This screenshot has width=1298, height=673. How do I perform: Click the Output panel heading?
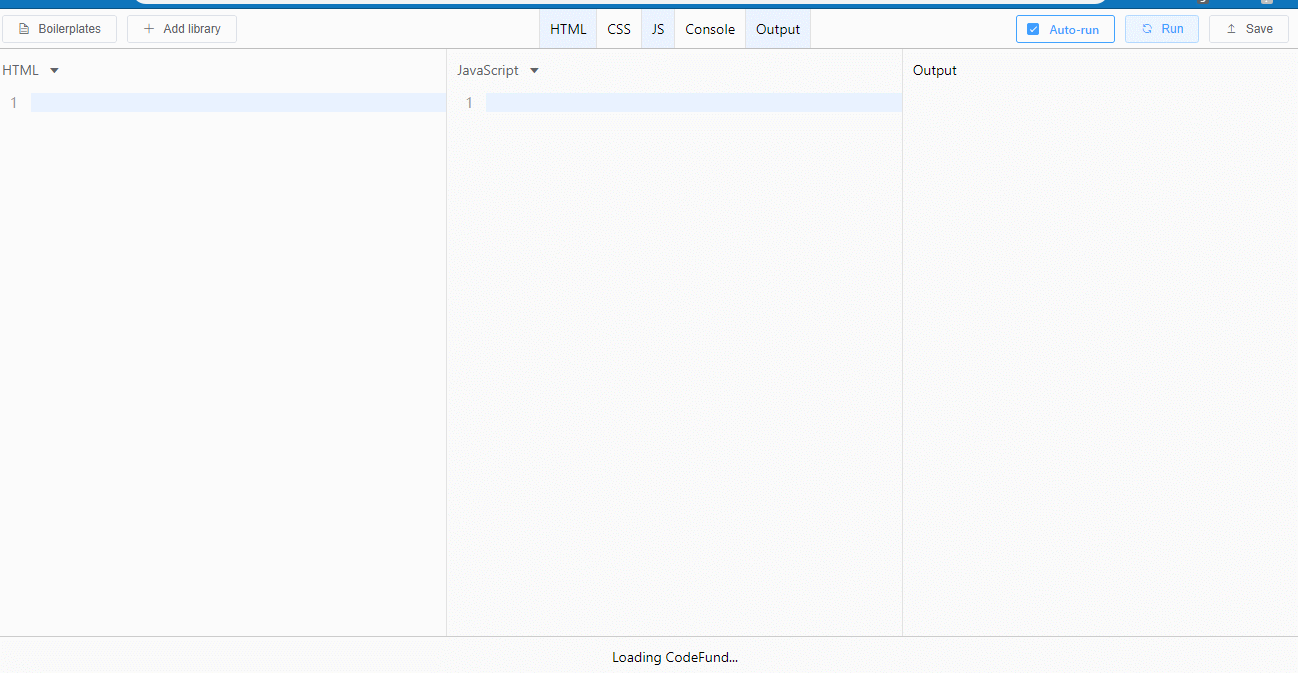[935, 70]
